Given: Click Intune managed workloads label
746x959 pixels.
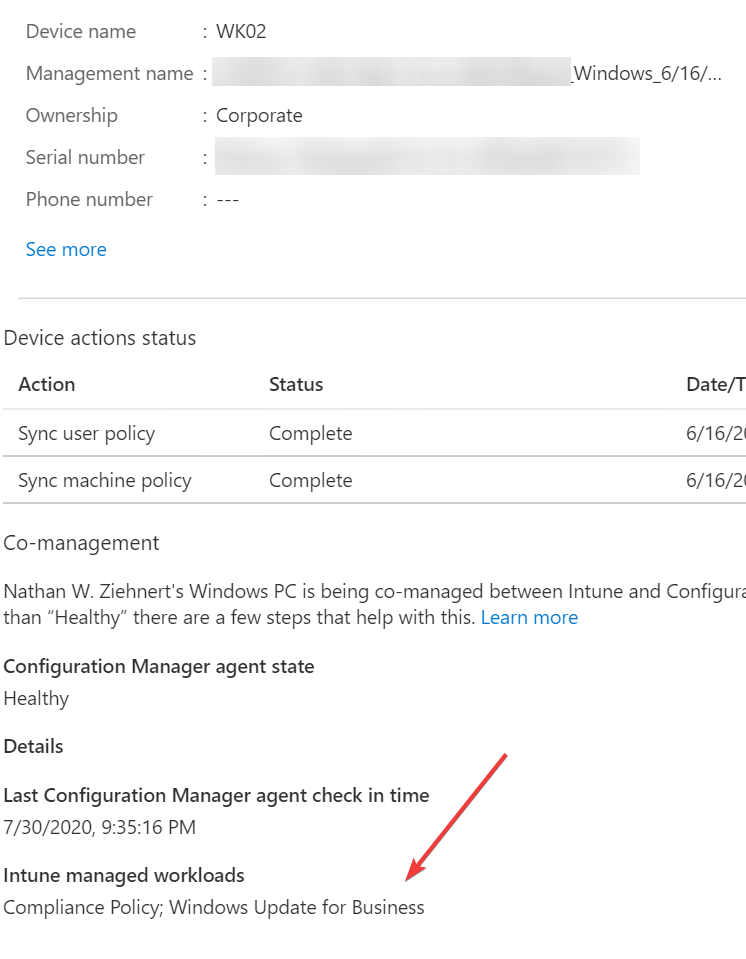Looking at the screenshot, I should [x=124, y=875].
